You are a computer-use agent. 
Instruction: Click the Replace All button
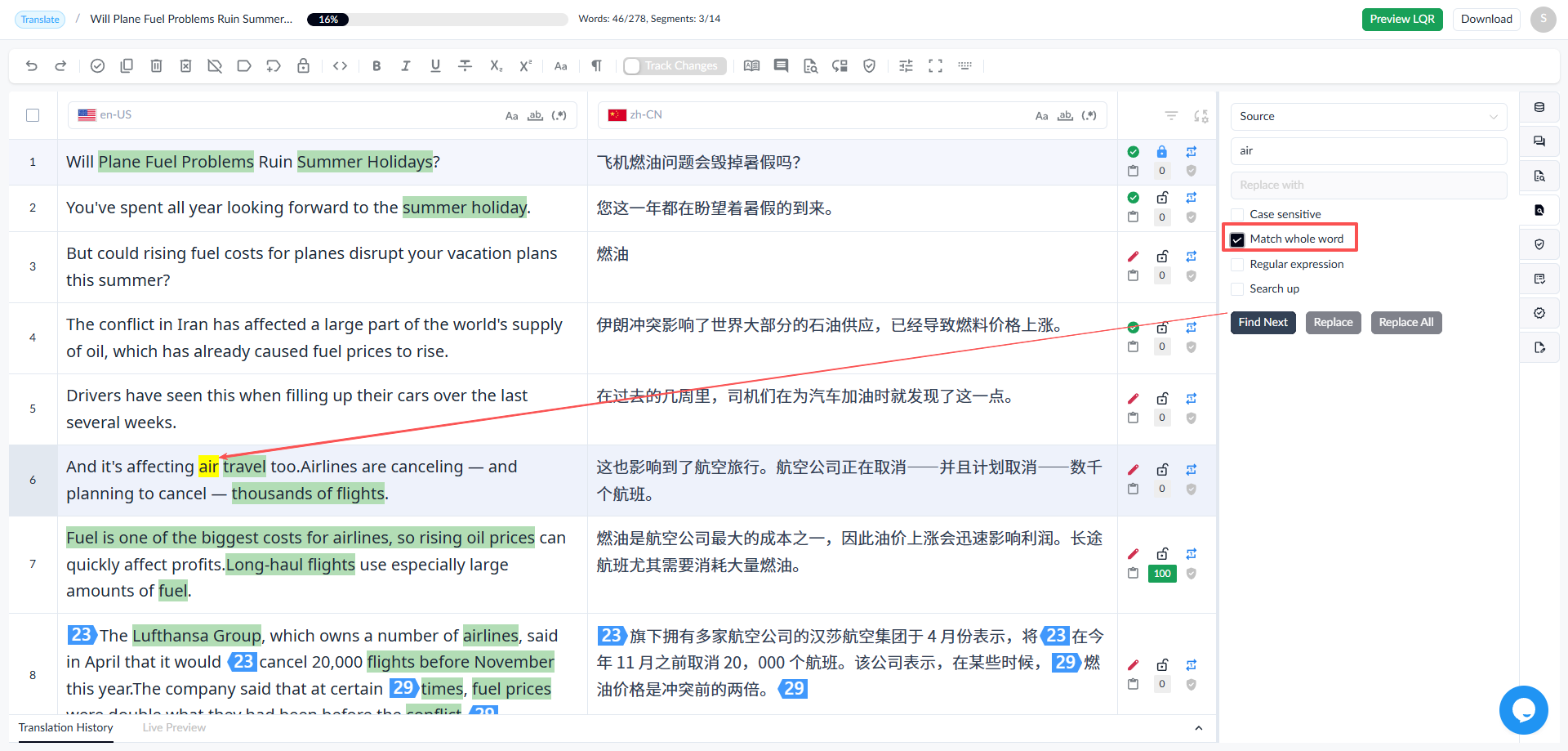(1406, 323)
